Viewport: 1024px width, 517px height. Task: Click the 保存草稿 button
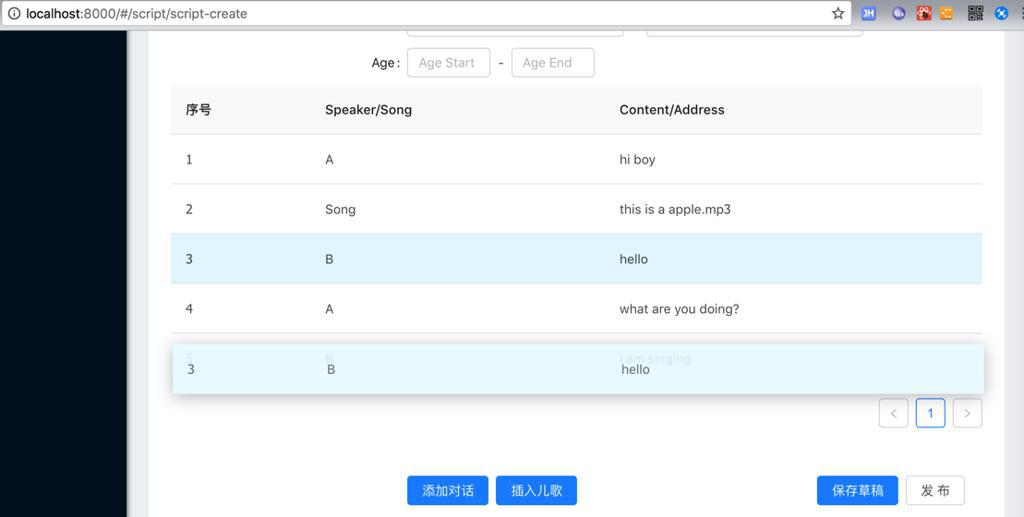point(857,491)
